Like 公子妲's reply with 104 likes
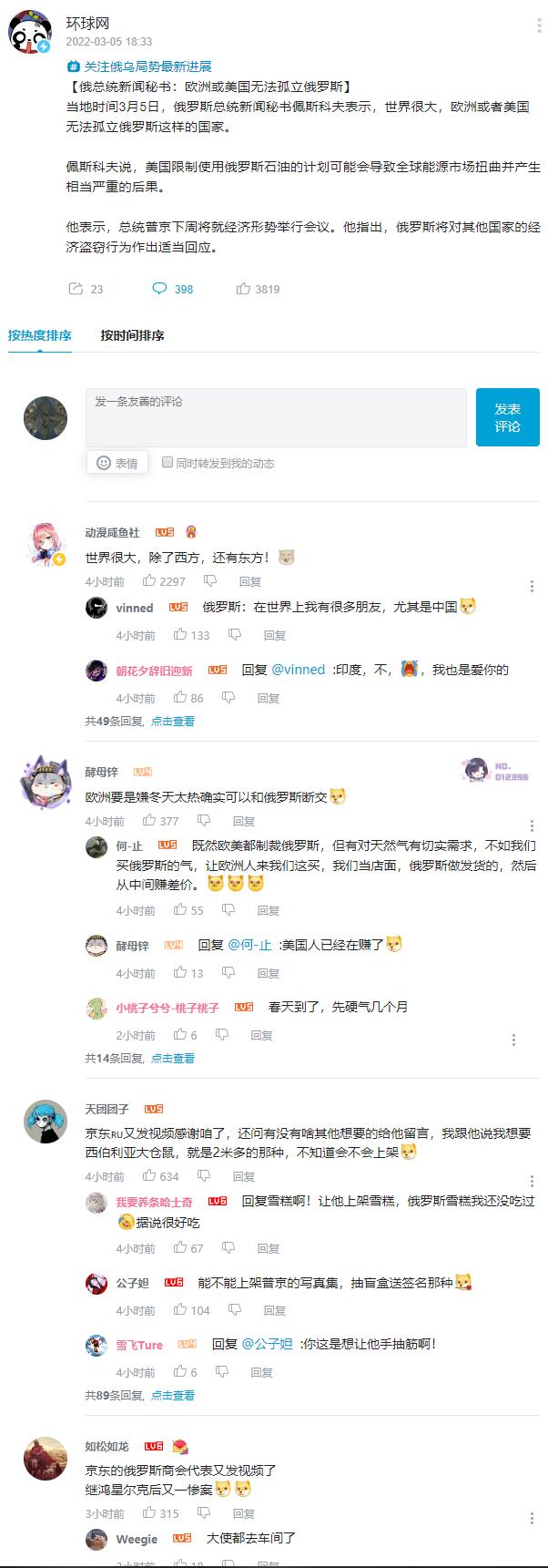 pos(180,1309)
